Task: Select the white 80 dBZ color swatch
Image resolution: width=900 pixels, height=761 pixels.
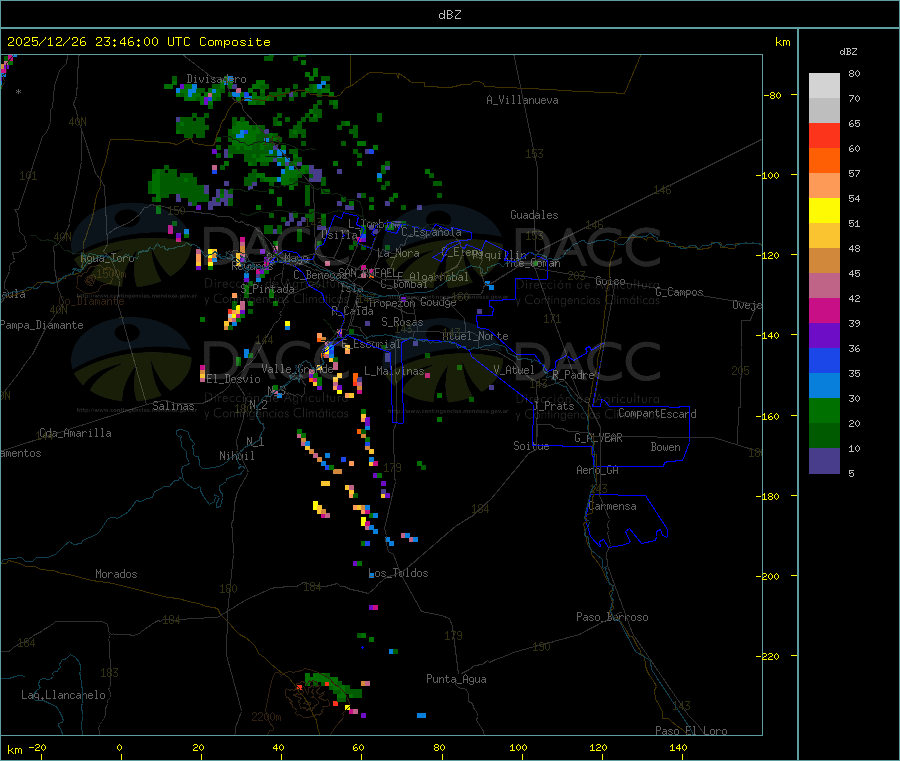Action: click(824, 86)
